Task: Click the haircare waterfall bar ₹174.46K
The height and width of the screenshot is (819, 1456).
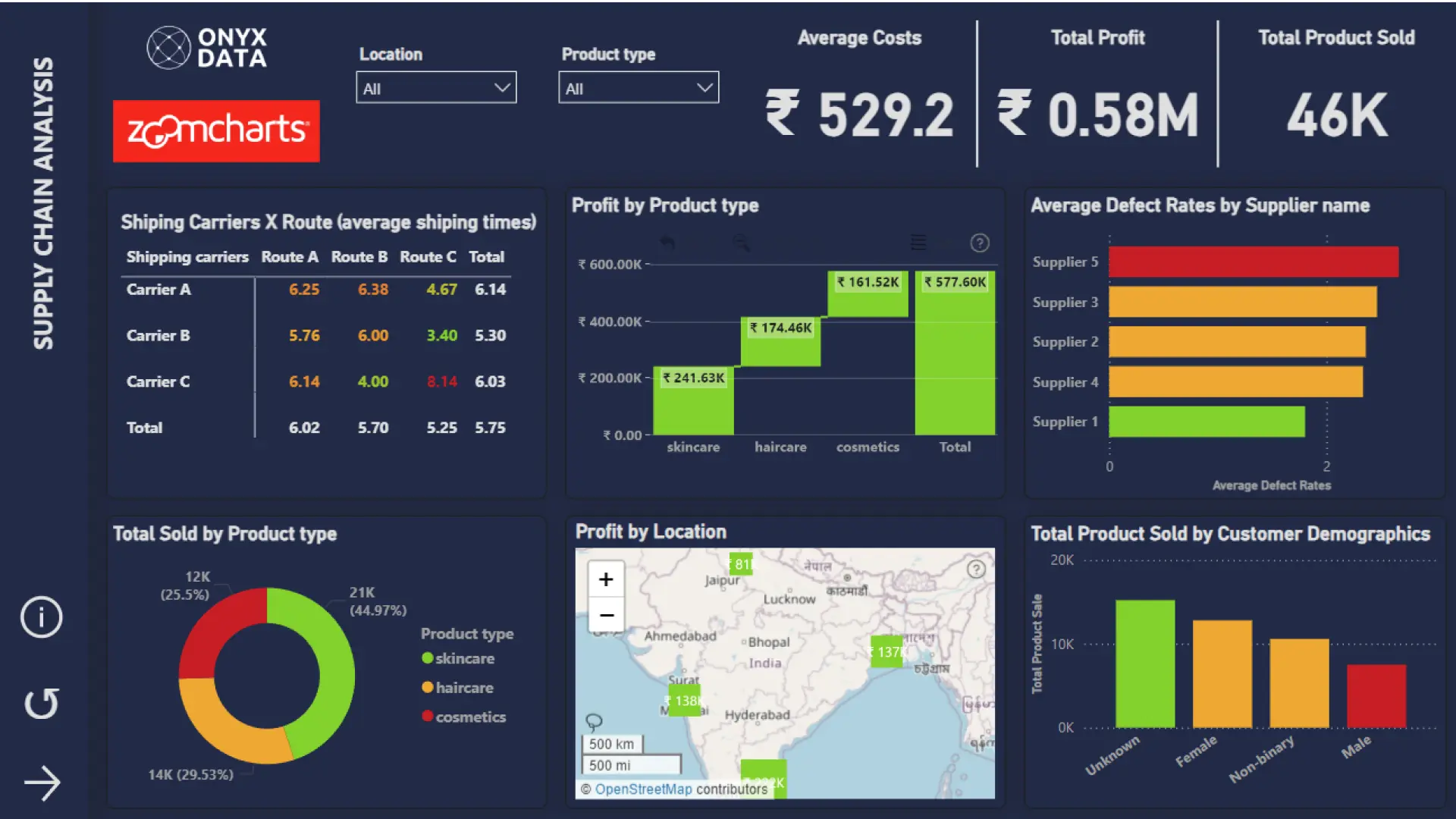Action: coord(780,342)
